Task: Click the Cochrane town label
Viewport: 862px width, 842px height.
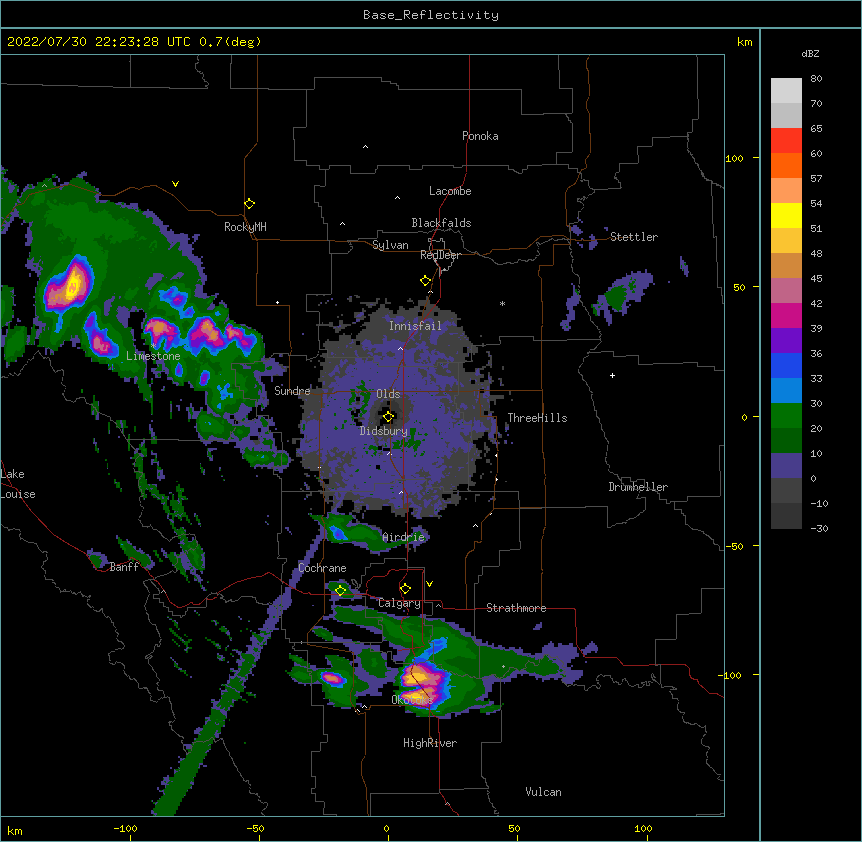Action: (x=322, y=568)
